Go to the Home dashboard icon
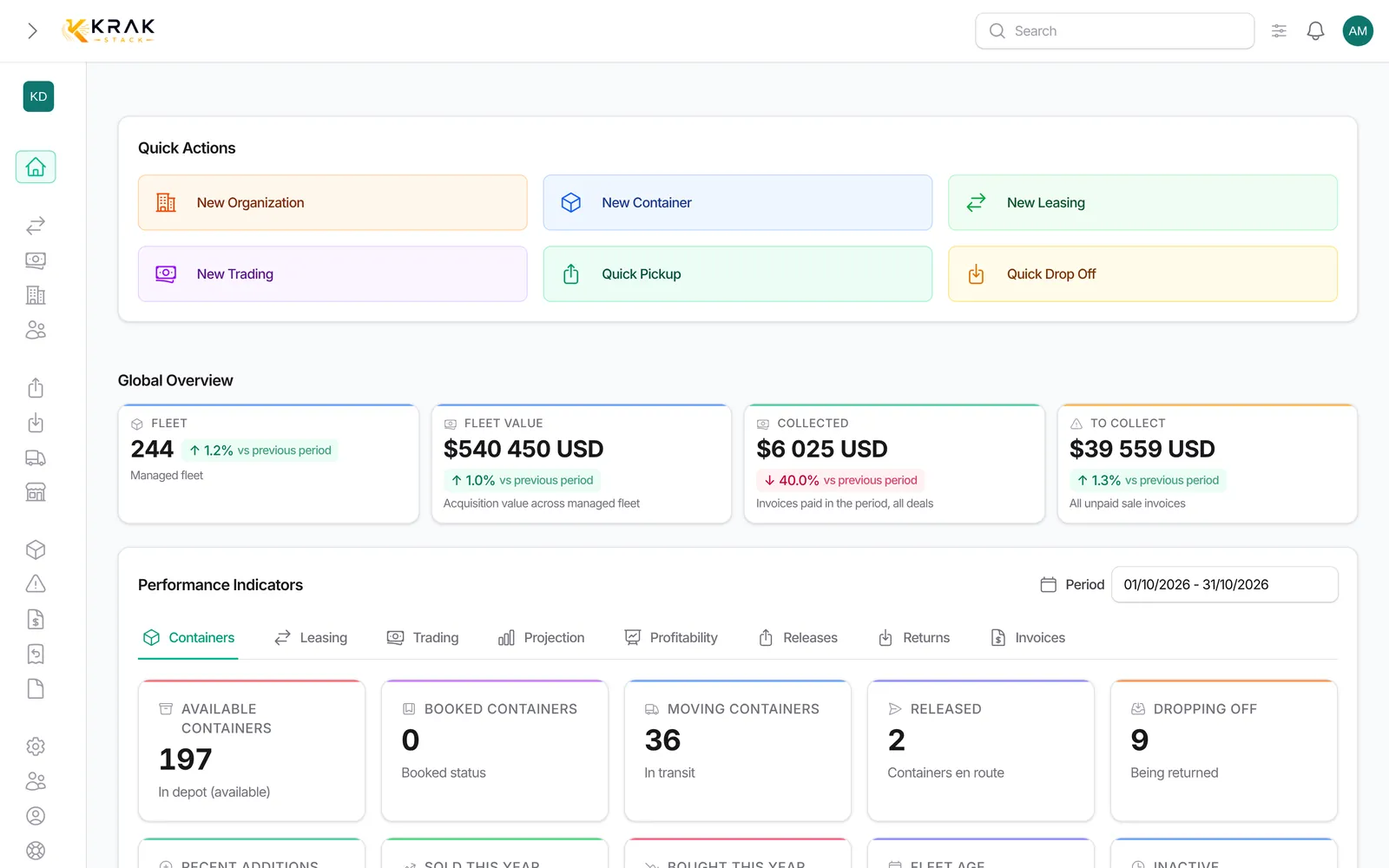Image resolution: width=1389 pixels, height=868 pixels. tap(36, 167)
